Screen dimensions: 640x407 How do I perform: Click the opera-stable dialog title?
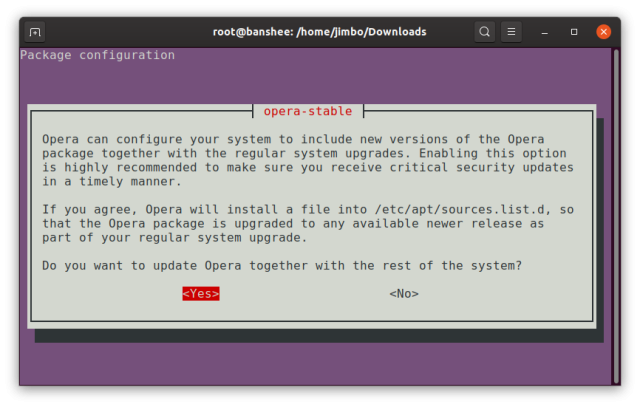(x=308, y=111)
